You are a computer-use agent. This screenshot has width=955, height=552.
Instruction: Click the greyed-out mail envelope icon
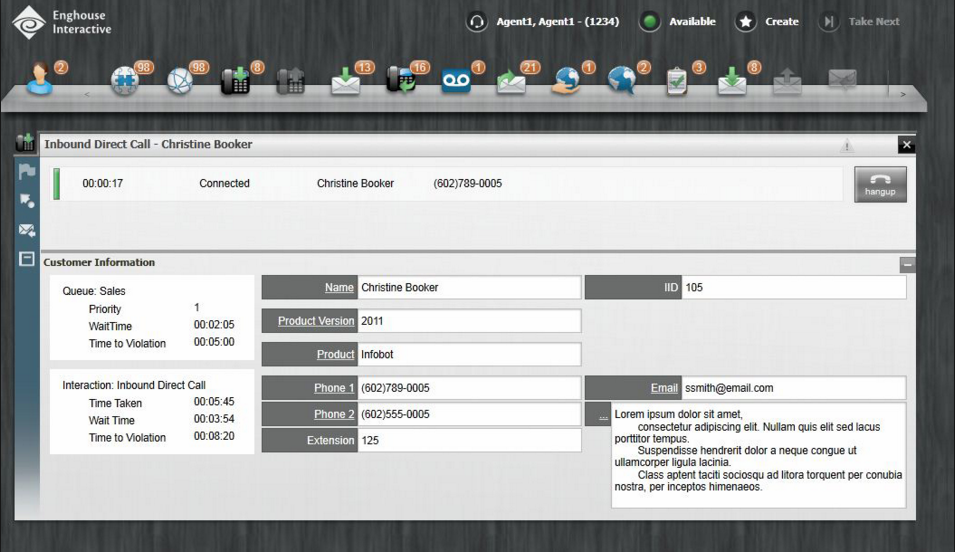pyautogui.click(x=843, y=79)
